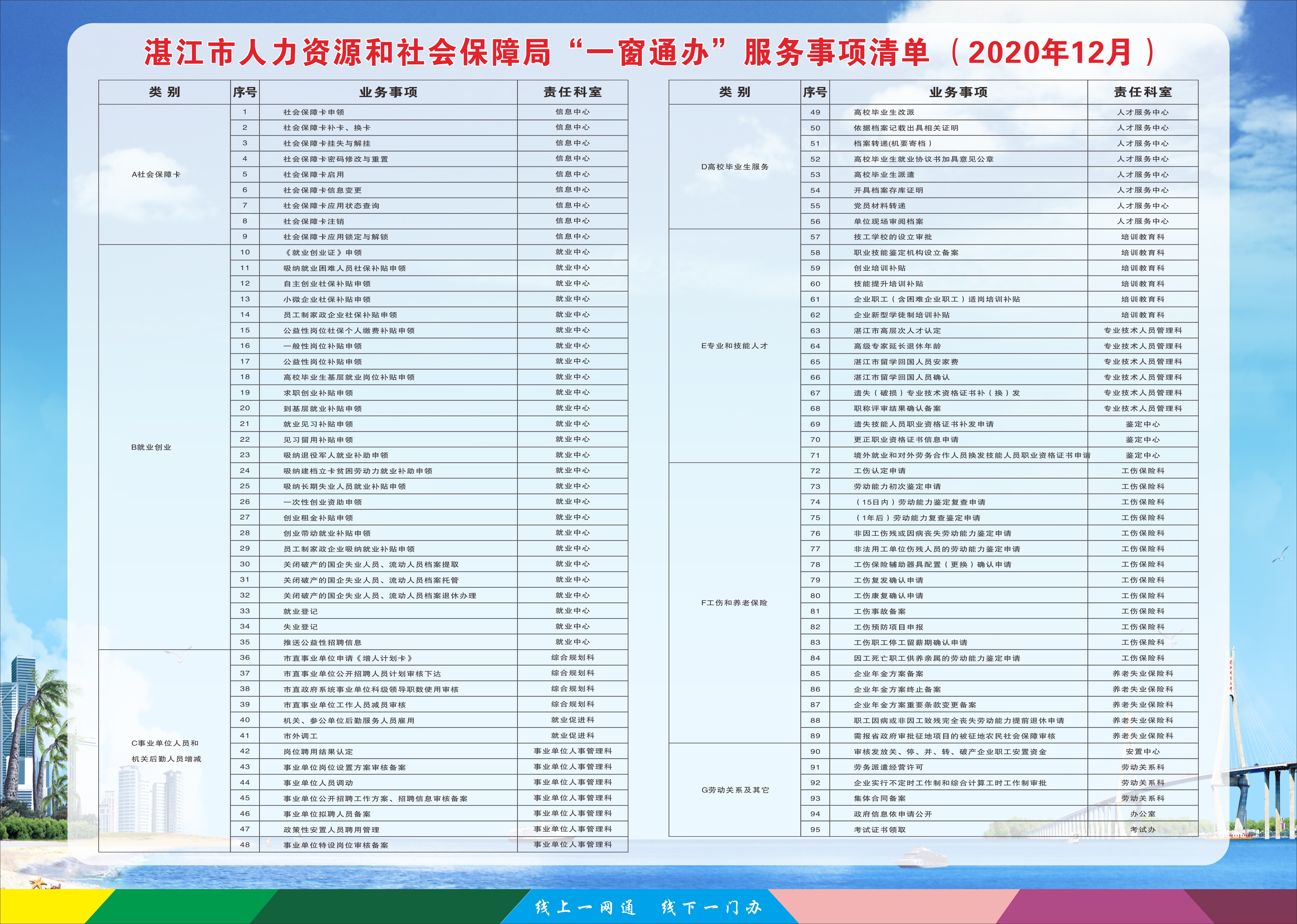Select row 49 高校毕业生改派

pyautogui.click(x=884, y=113)
